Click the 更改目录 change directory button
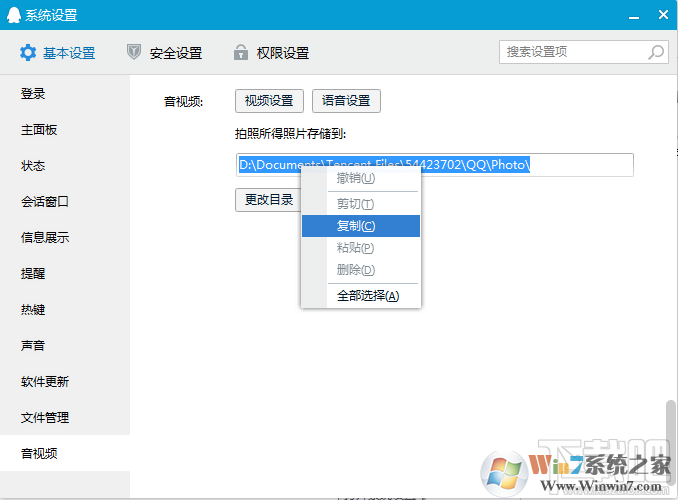Screen dimensions: 678x500 [x=268, y=199]
